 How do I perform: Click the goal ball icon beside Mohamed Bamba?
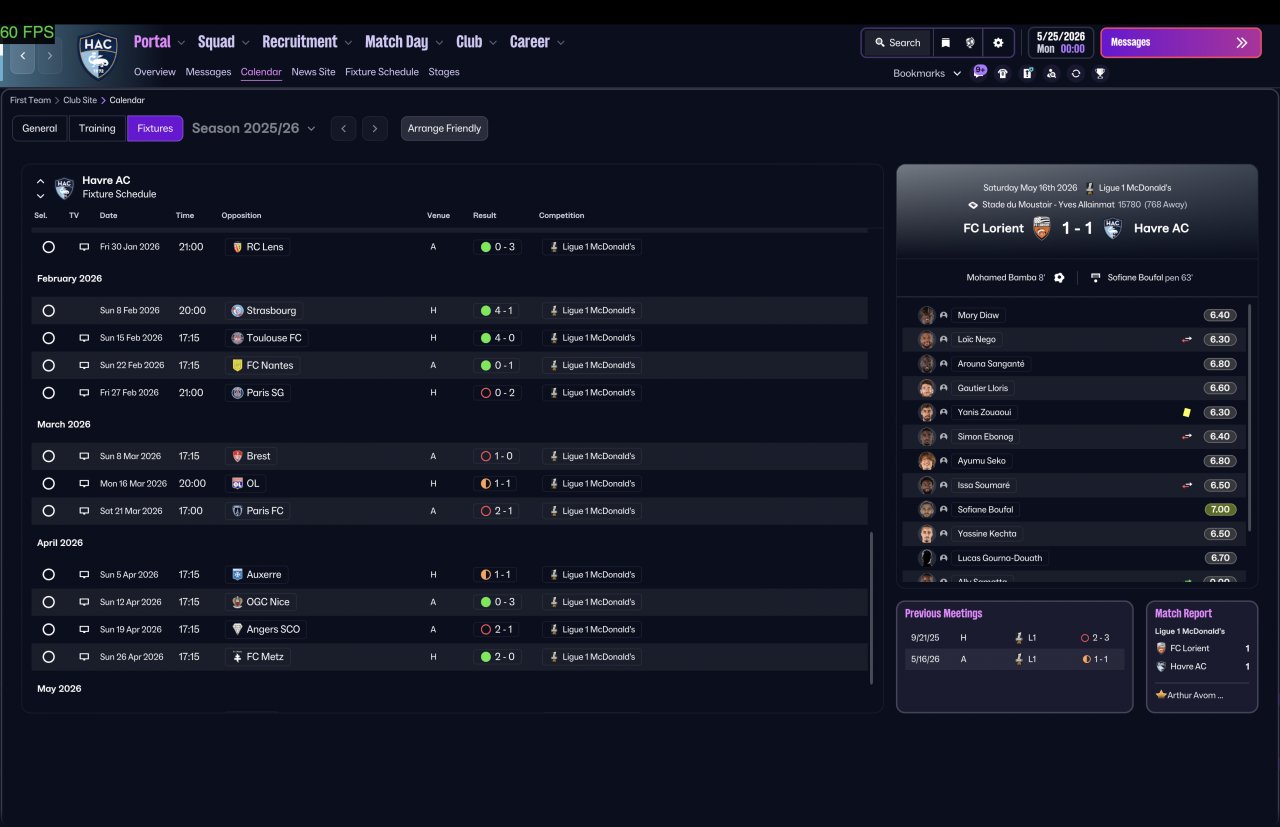coord(1059,278)
